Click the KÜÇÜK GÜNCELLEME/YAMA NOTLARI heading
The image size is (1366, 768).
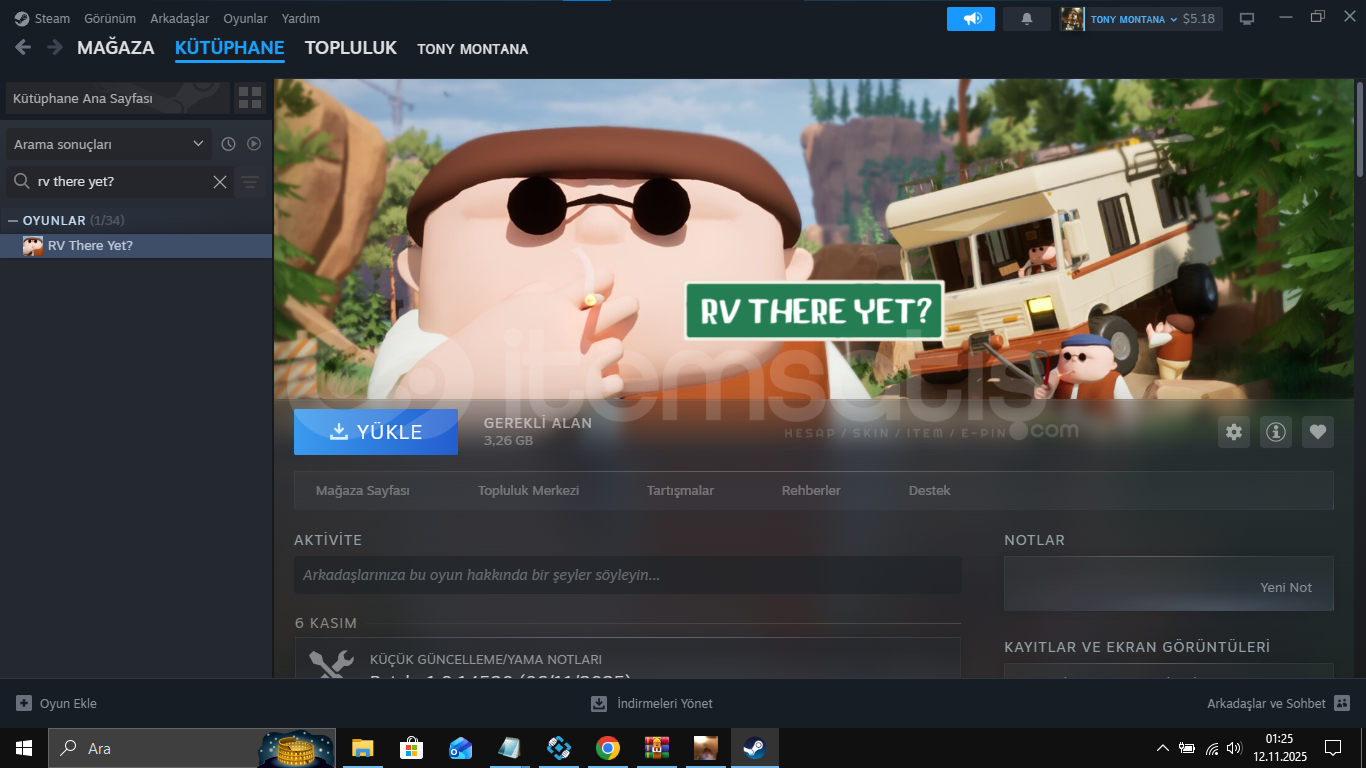(486, 659)
